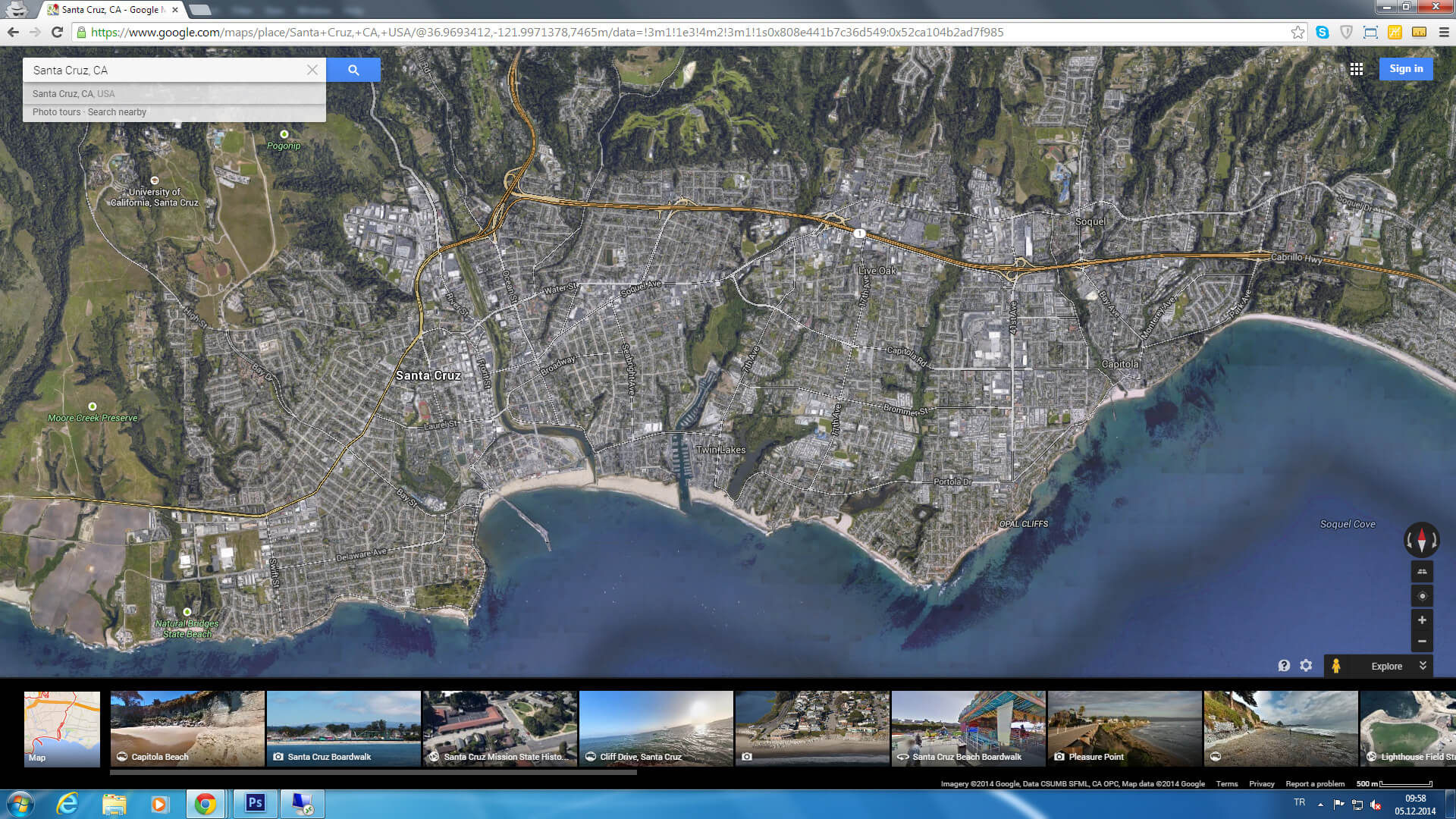Zoom in with the plus button
The width and height of the screenshot is (1456, 819).
(1422, 620)
